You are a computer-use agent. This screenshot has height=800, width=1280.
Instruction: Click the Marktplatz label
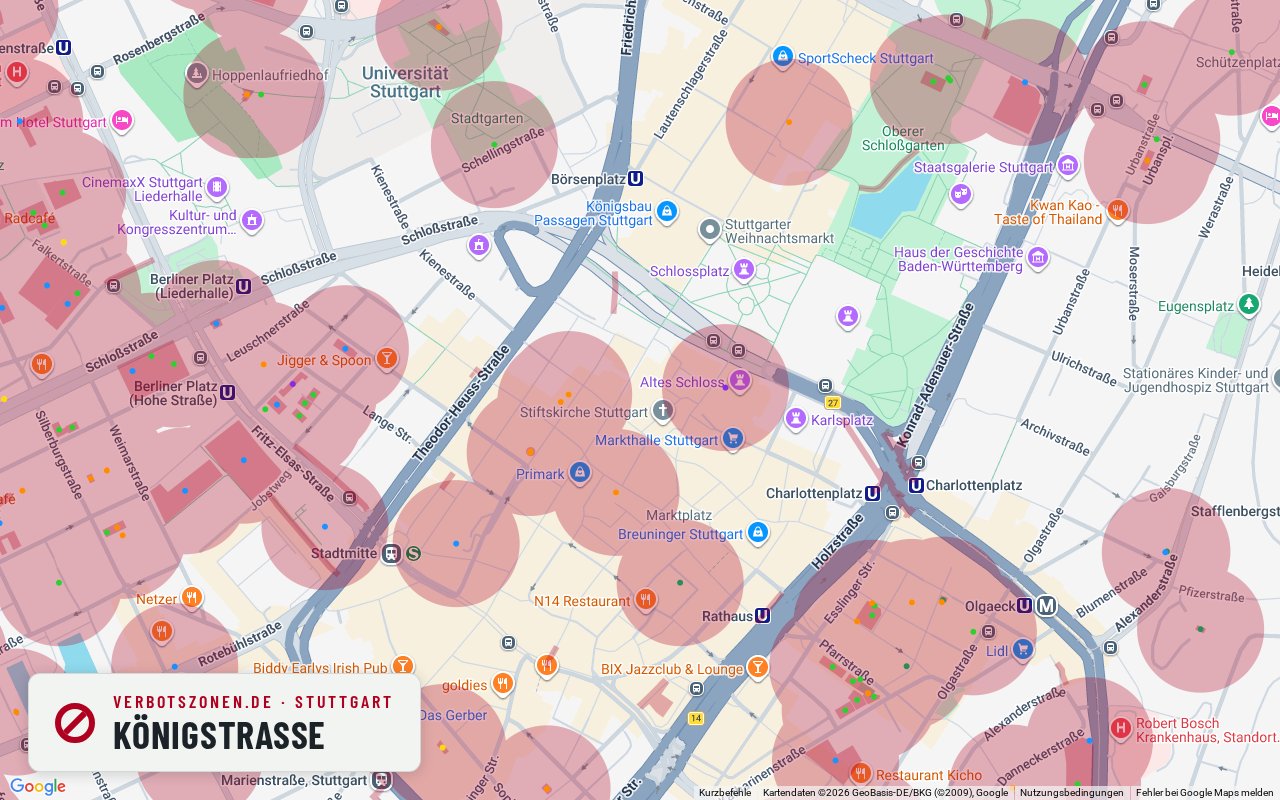(x=679, y=516)
